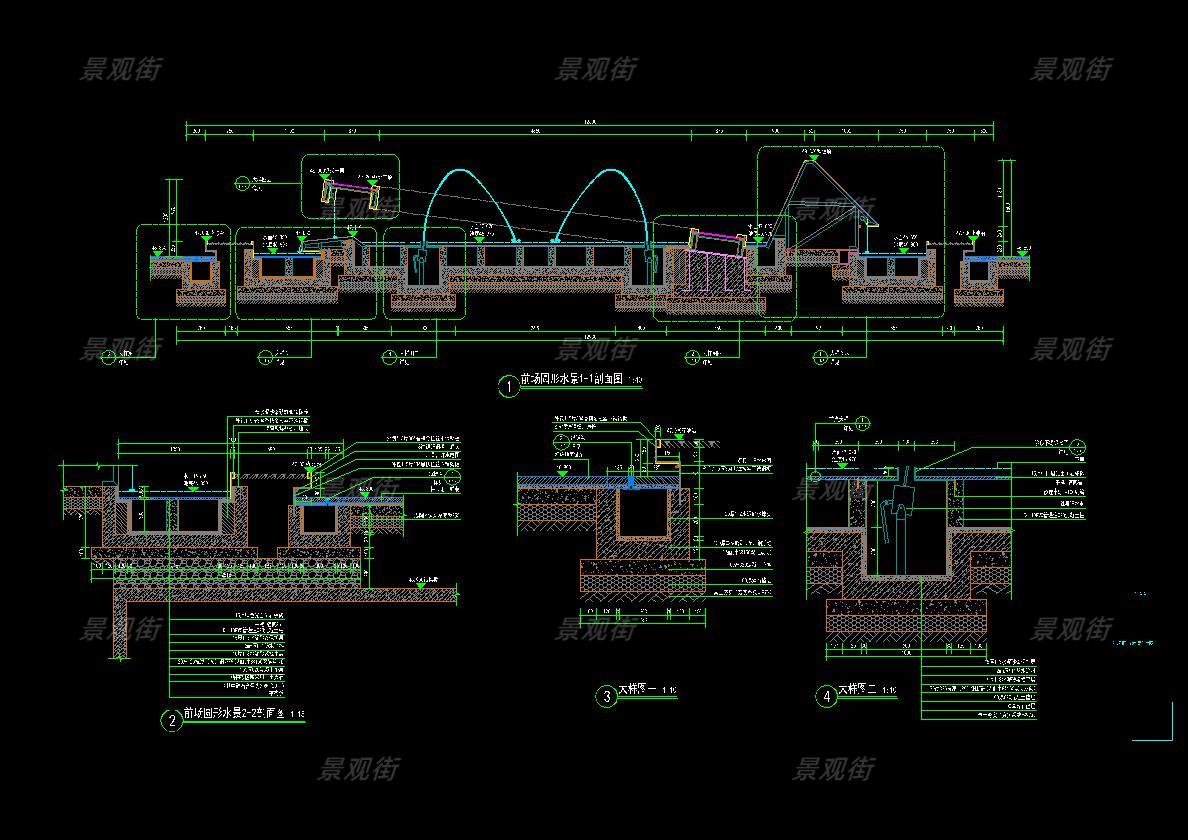
Task: Select the 大样图二 title label
Action: coord(857,690)
